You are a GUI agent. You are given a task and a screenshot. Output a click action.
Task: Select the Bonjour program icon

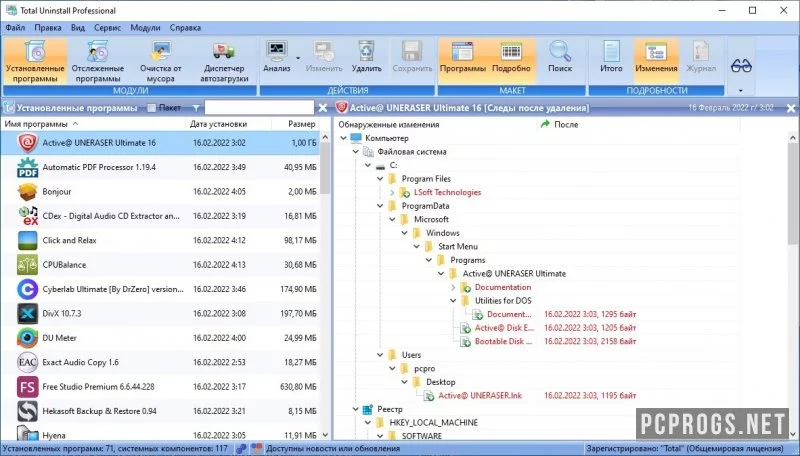(28, 192)
